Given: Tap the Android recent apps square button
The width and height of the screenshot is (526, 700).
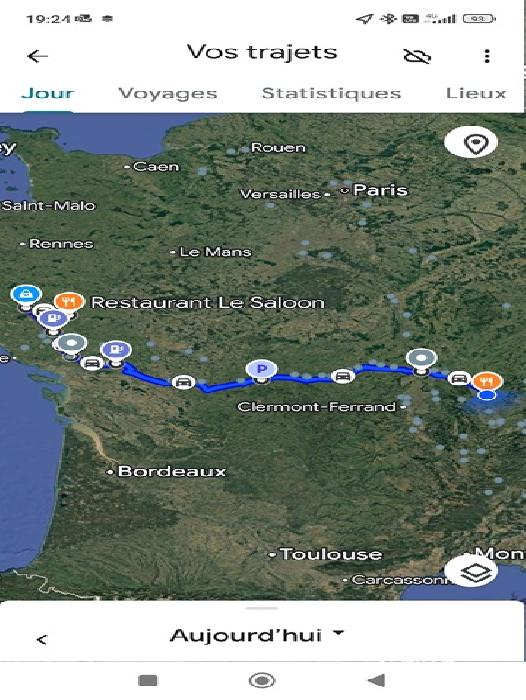Looking at the screenshot, I should point(148,680).
